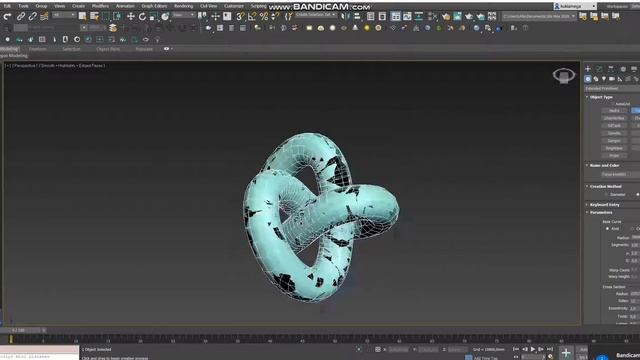Click the Mirror tool icon
The width and height of the screenshot is (640, 360).
click(346, 16)
